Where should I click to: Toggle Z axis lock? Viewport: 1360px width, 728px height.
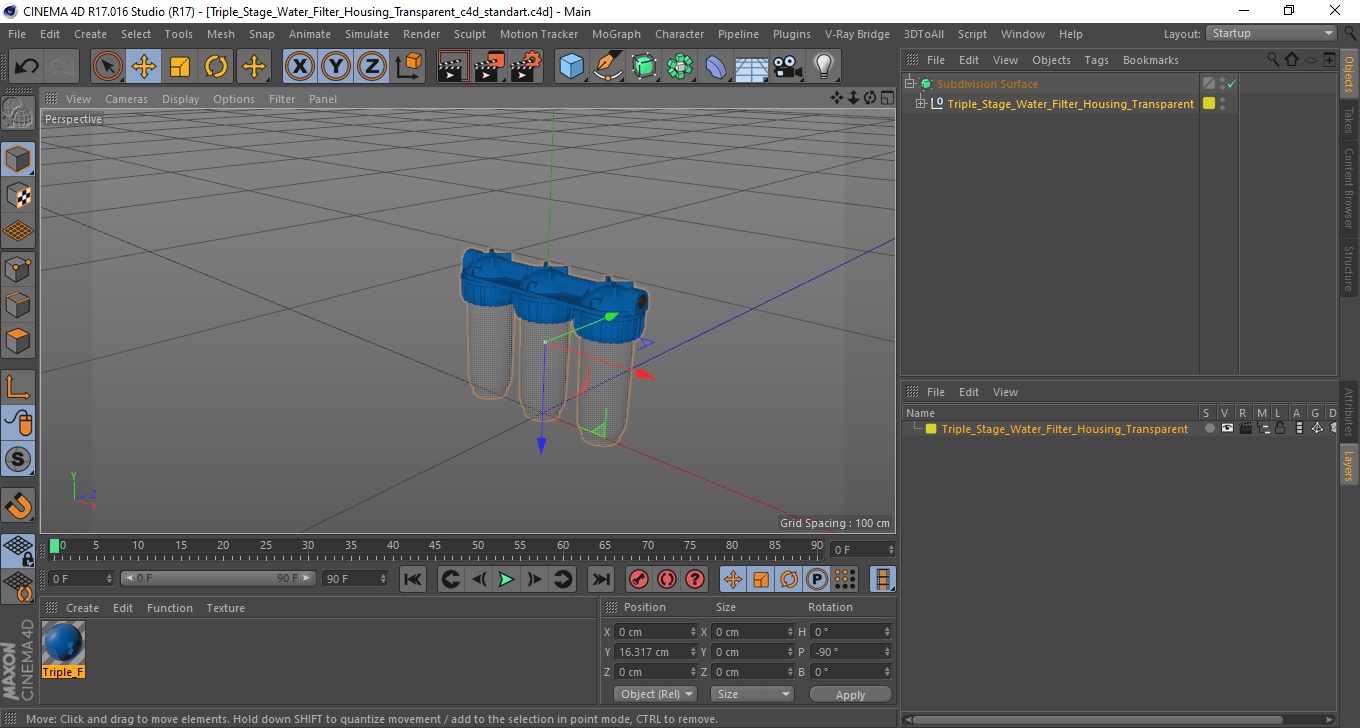[372, 67]
